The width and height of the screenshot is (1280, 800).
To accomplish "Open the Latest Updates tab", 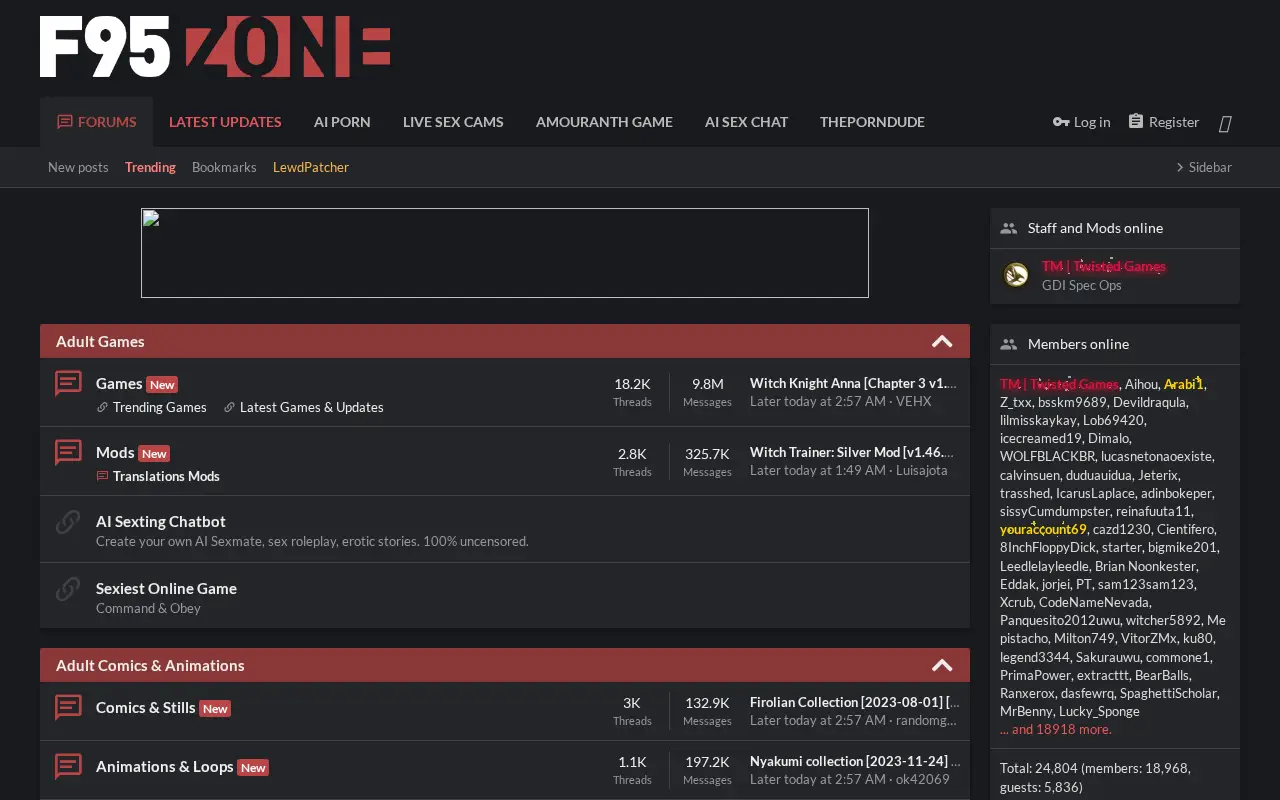I will click(x=225, y=122).
